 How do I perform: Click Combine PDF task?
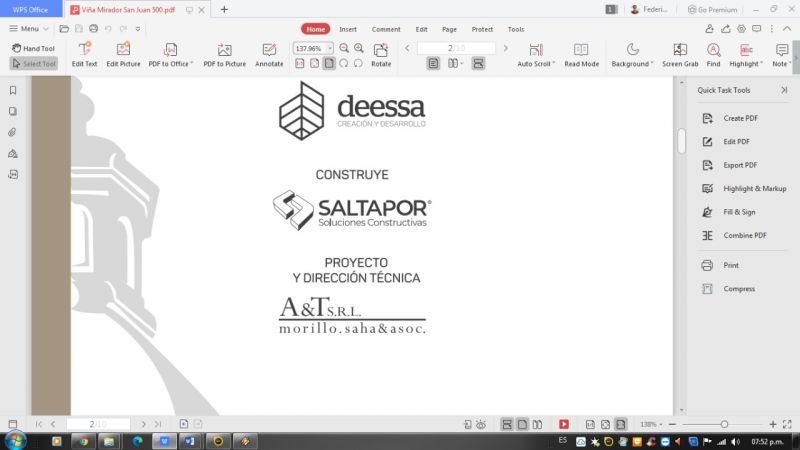734,236
